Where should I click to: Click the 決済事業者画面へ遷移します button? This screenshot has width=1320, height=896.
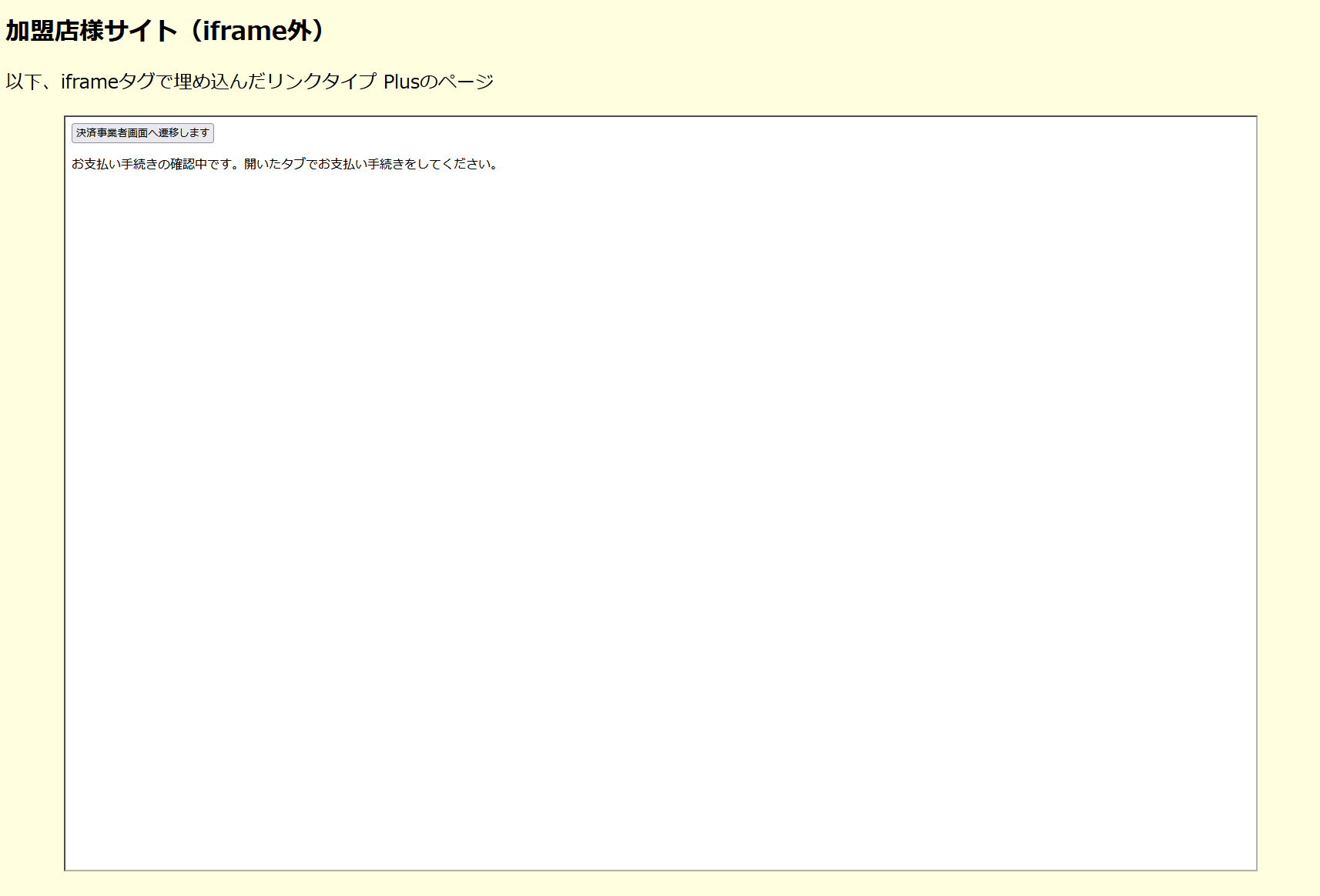142,133
